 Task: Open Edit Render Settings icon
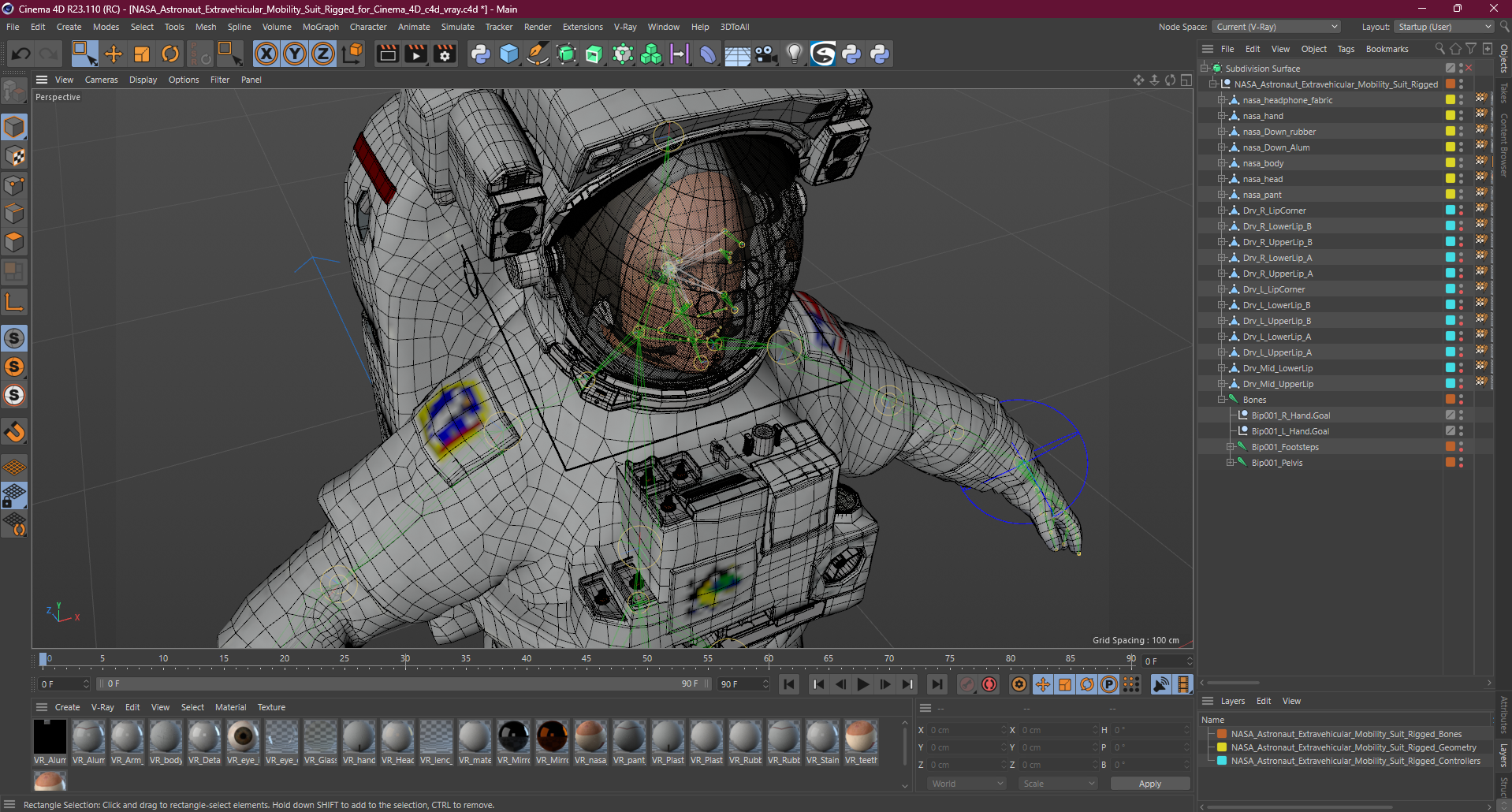[x=445, y=54]
